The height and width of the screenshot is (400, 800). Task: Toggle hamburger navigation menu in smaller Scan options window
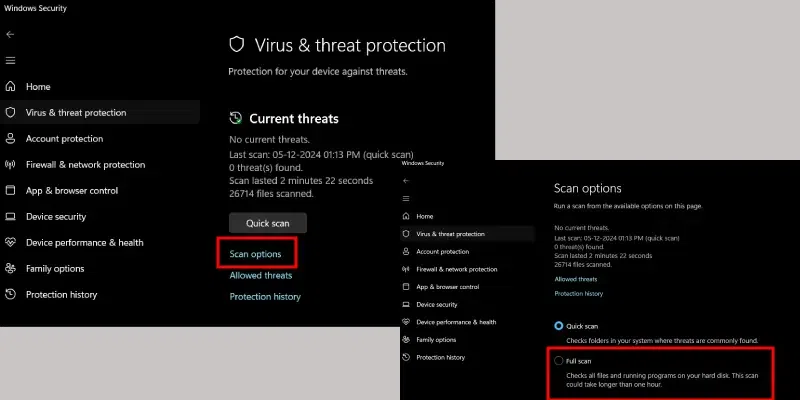click(x=404, y=198)
